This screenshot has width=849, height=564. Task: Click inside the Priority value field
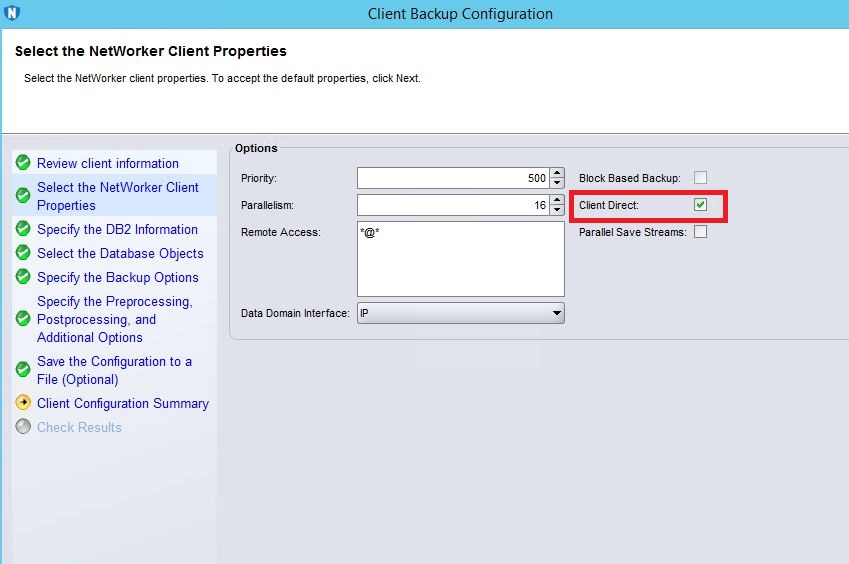click(454, 178)
